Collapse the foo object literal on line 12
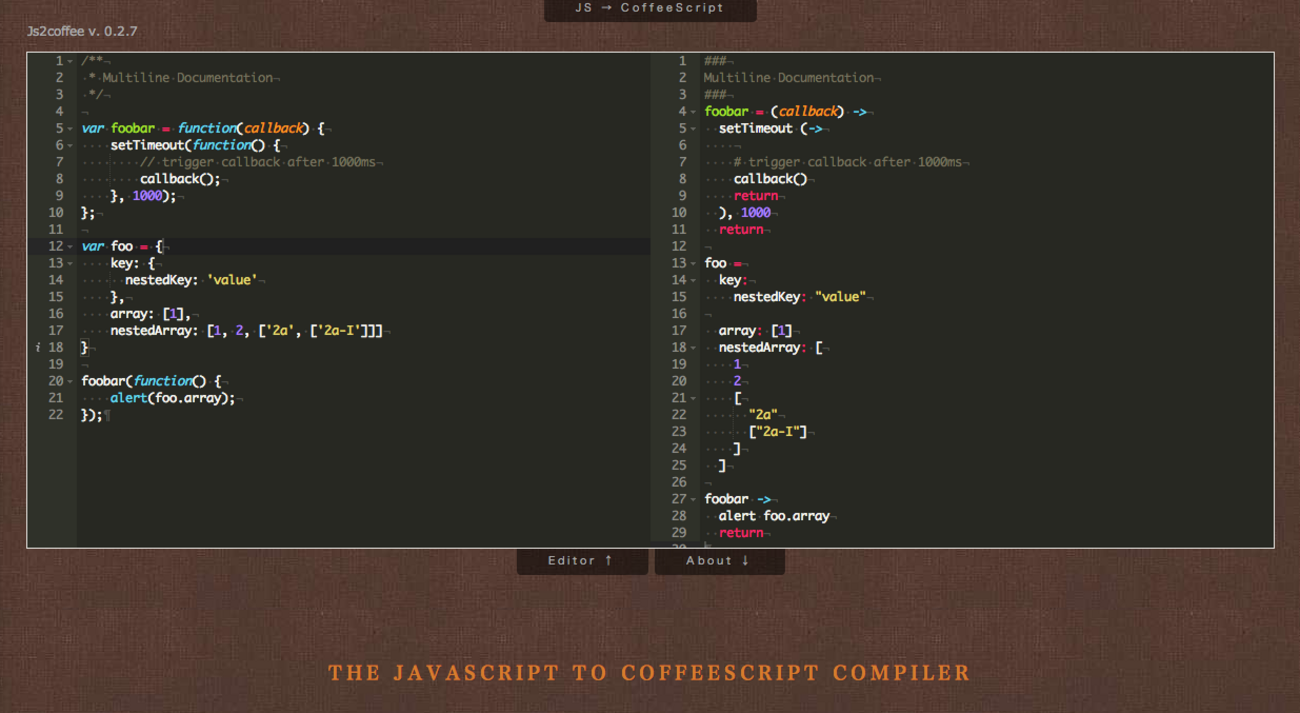This screenshot has width=1300, height=713. 67,246
